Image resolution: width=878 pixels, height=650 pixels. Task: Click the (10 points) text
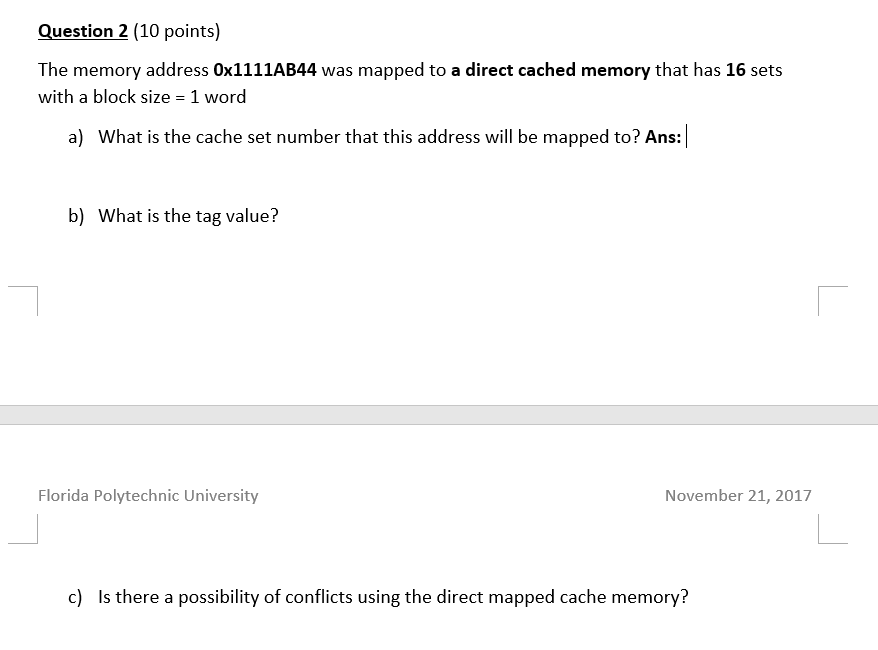[x=177, y=31]
